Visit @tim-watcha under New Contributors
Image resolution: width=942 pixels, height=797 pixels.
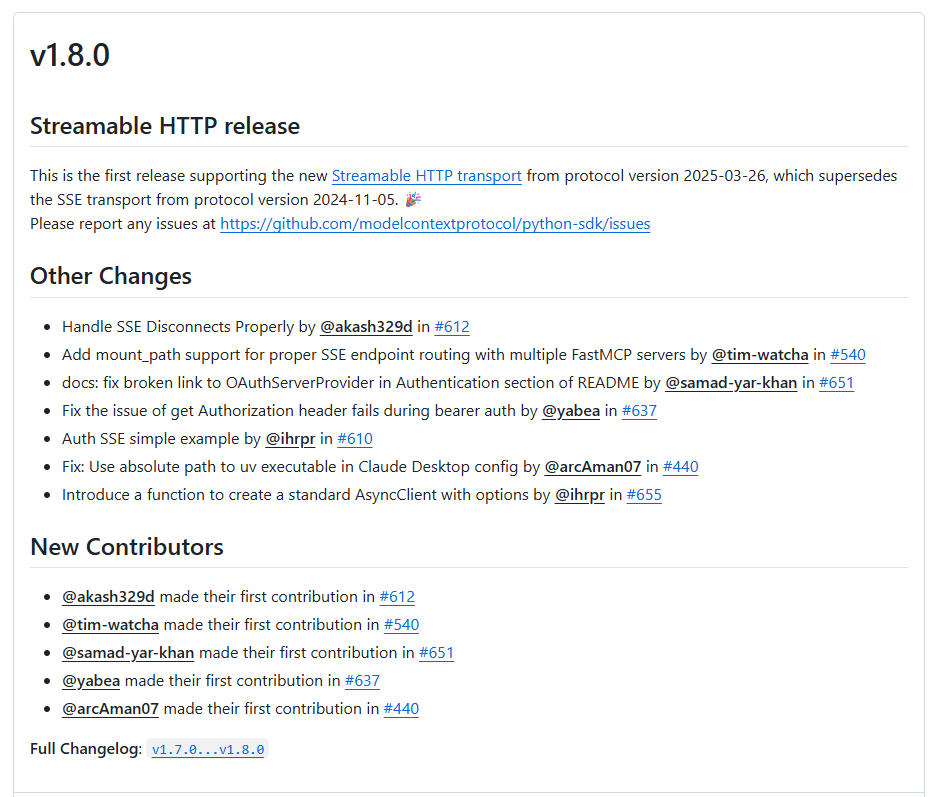point(110,625)
